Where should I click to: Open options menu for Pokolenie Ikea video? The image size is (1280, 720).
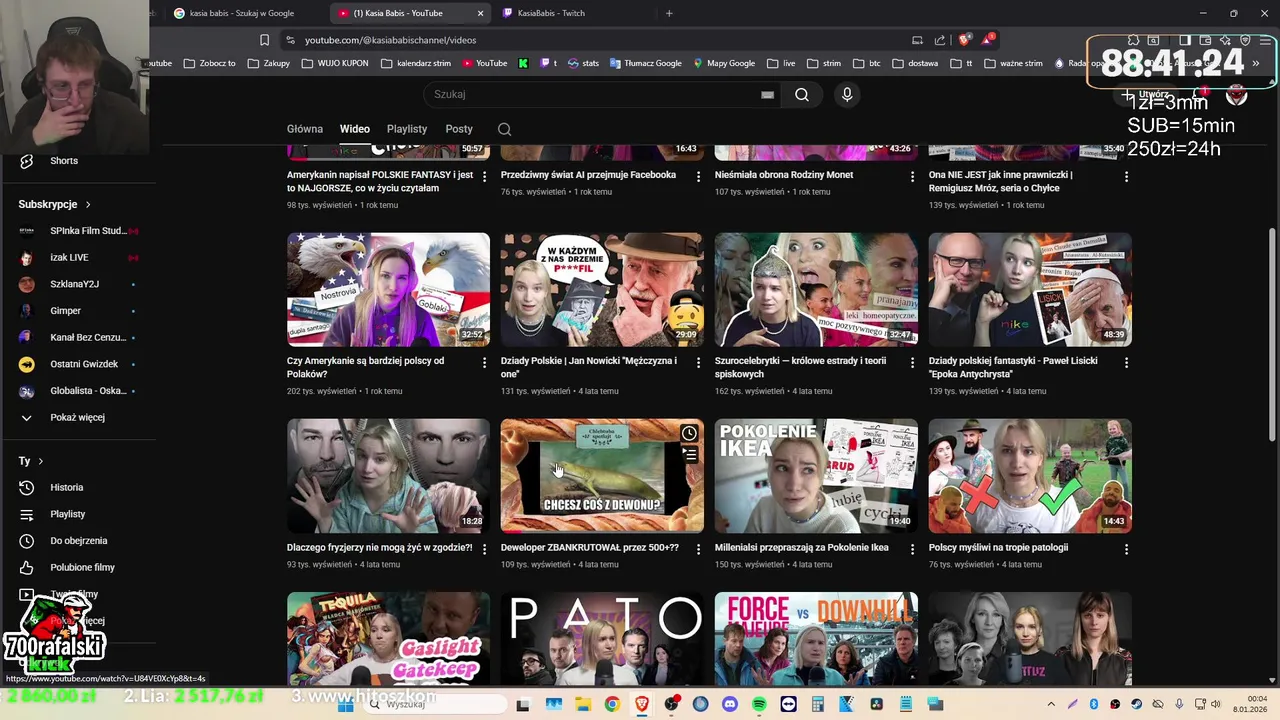[912, 549]
